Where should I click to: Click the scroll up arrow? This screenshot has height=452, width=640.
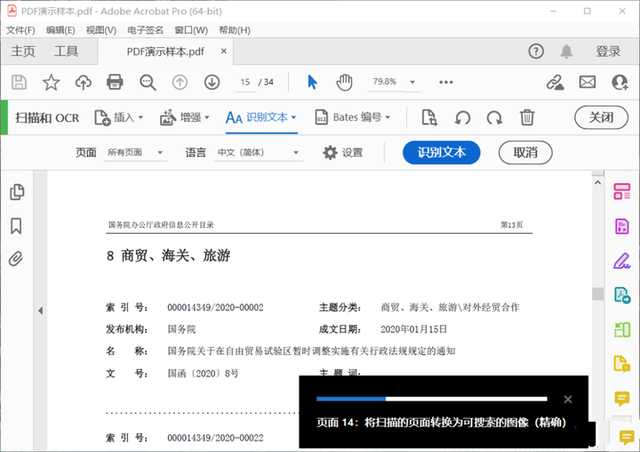(x=598, y=183)
